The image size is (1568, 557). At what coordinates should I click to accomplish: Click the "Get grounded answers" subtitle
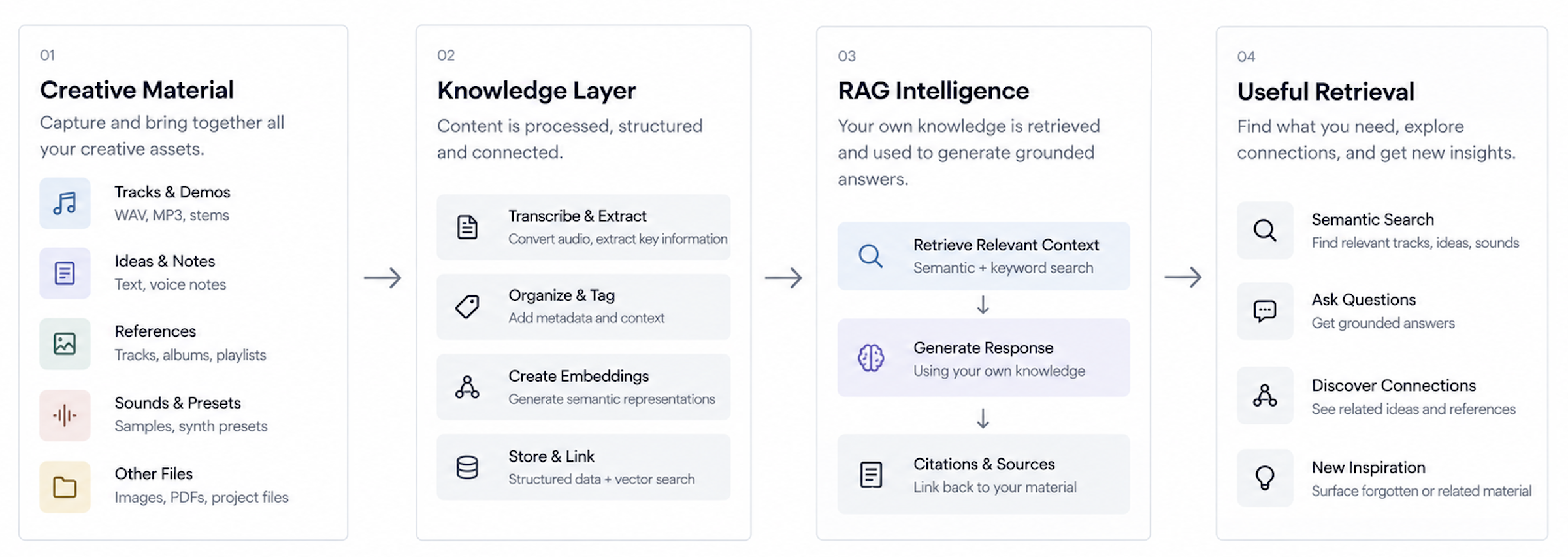tap(1383, 324)
